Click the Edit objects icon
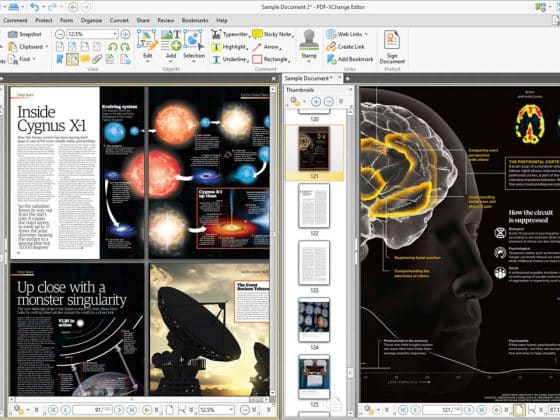 click(148, 40)
